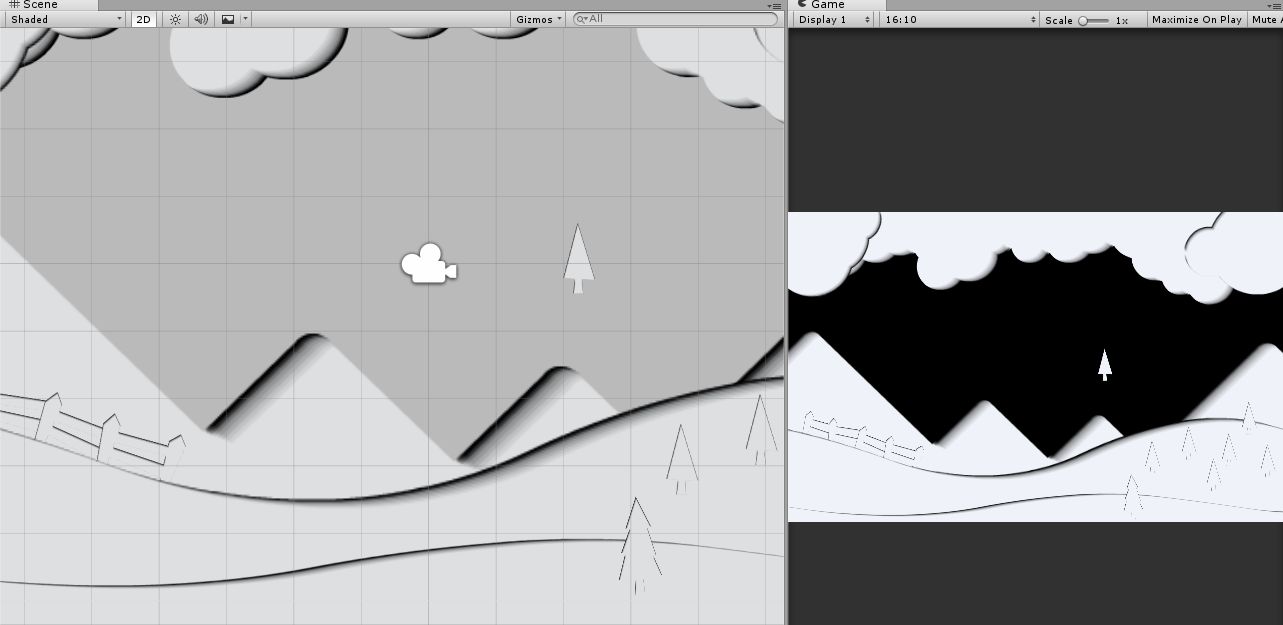Enable Maximize On Play
Viewport: 1283px width, 625px height.
(x=1196, y=18)
